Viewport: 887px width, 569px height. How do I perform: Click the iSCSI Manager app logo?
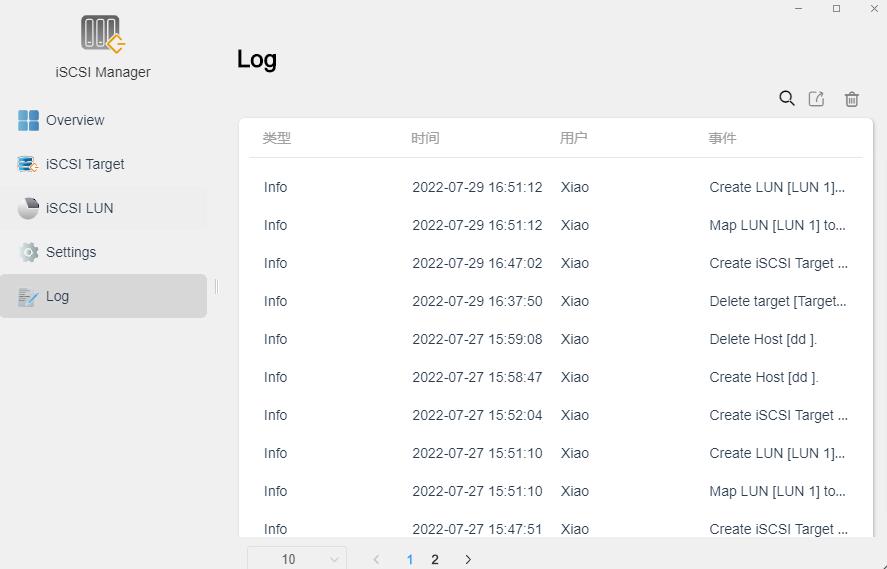coord(103,35)
